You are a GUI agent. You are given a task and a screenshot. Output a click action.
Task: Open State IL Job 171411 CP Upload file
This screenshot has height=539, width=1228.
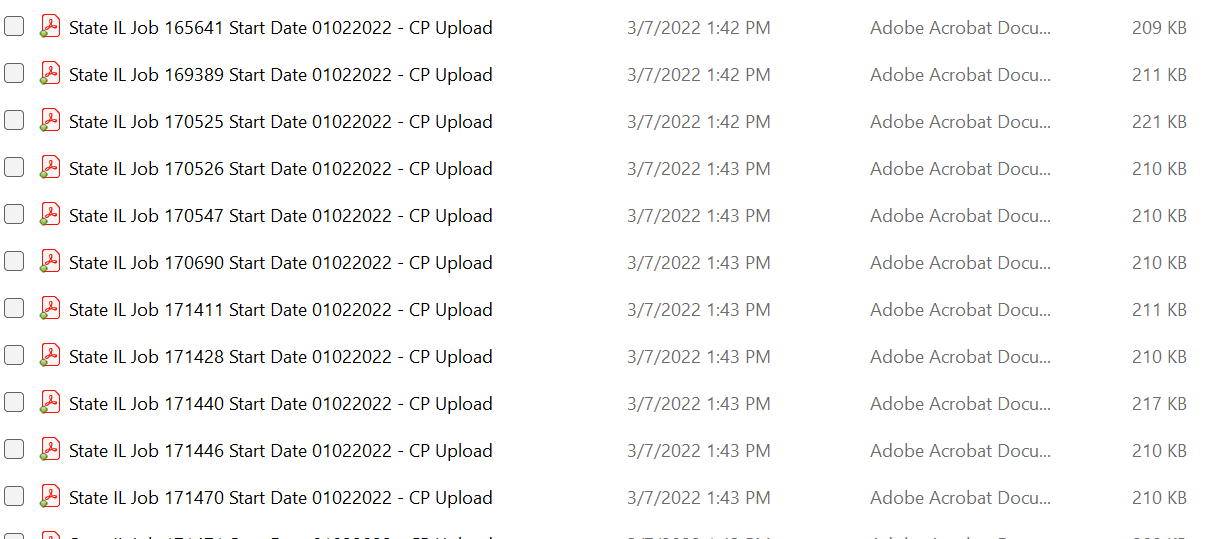tap(281, 310)
